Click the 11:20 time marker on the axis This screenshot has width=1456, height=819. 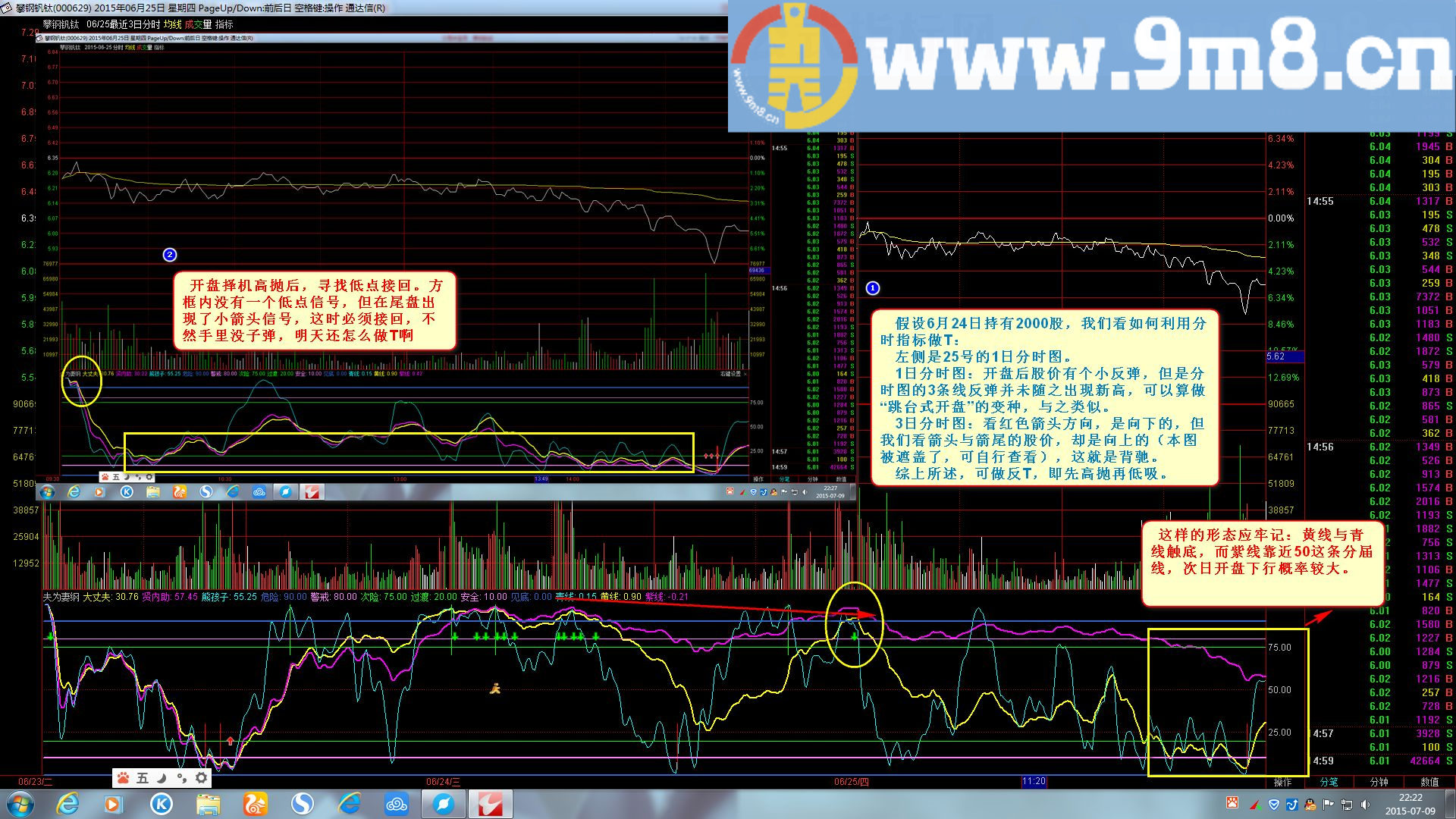click(x=1034, y=781)
